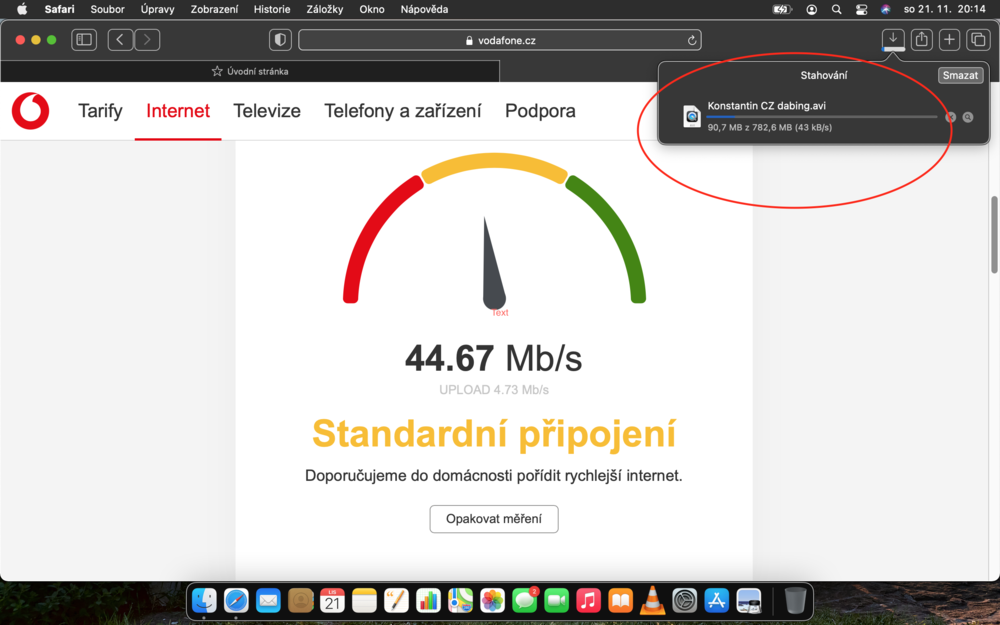Toggle the Safari sidebar
Viewport: 1000px width, 625px height.
(84, 39)
